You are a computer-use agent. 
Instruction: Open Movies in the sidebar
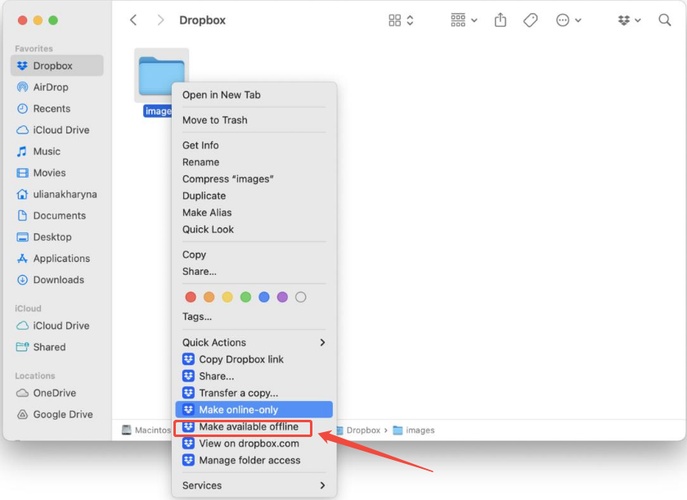coord(57,173)
